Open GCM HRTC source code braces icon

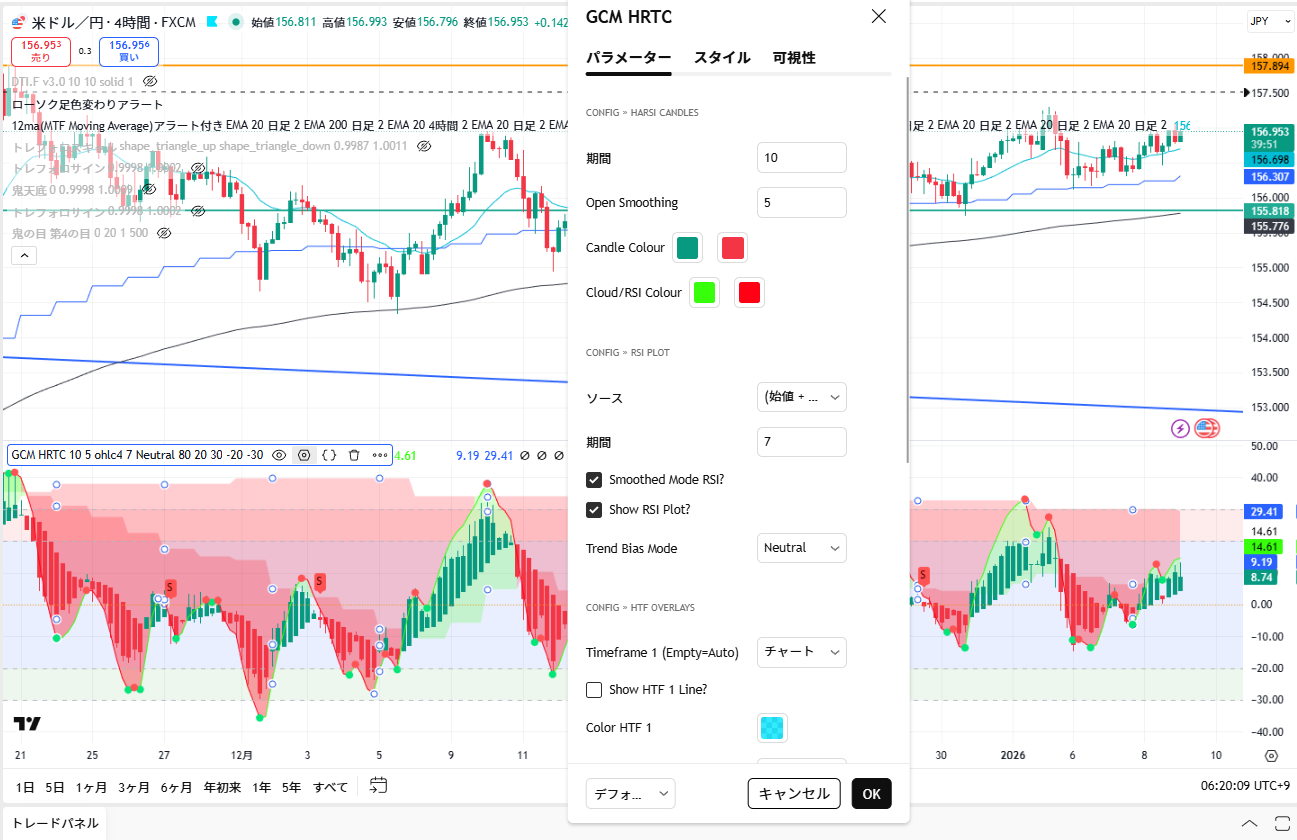pyautogui.click(x=329, y=455)
